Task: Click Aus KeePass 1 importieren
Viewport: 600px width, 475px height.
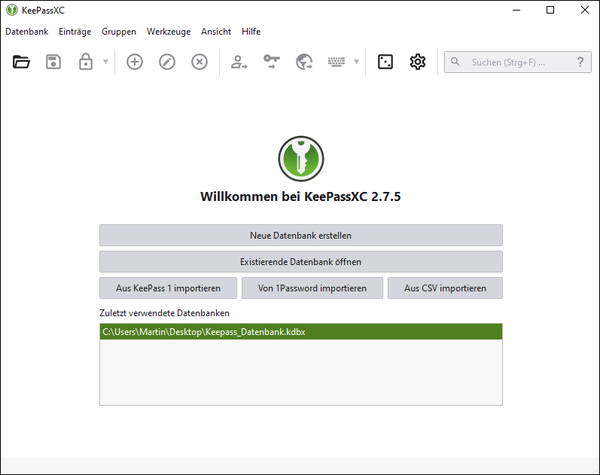Action: [x=168, y=288]
